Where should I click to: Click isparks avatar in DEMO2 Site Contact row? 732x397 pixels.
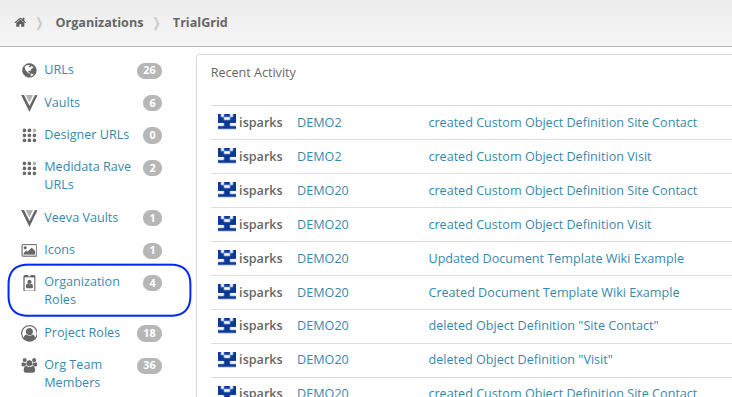point(227,122)
